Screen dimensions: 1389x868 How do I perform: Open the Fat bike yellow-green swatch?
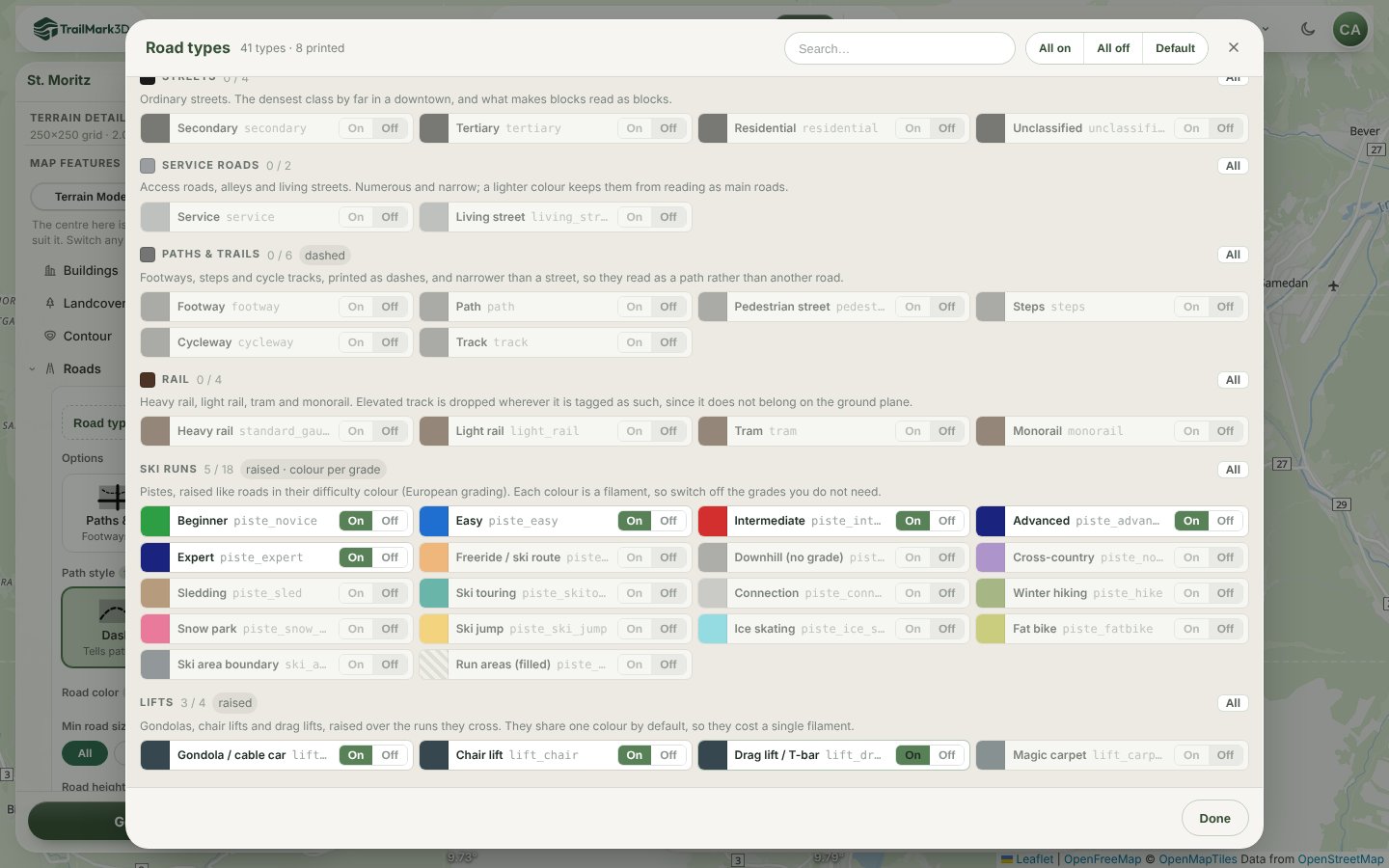tap(991, 629)
